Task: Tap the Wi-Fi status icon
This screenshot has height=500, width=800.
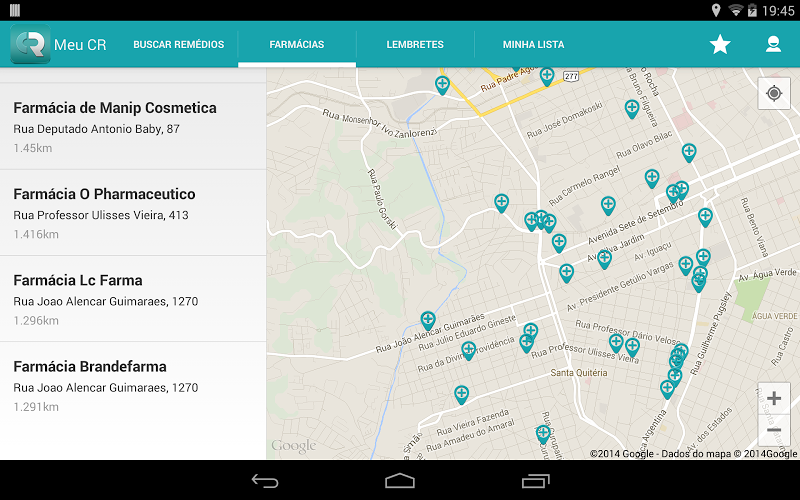Action: pos(735,10)
